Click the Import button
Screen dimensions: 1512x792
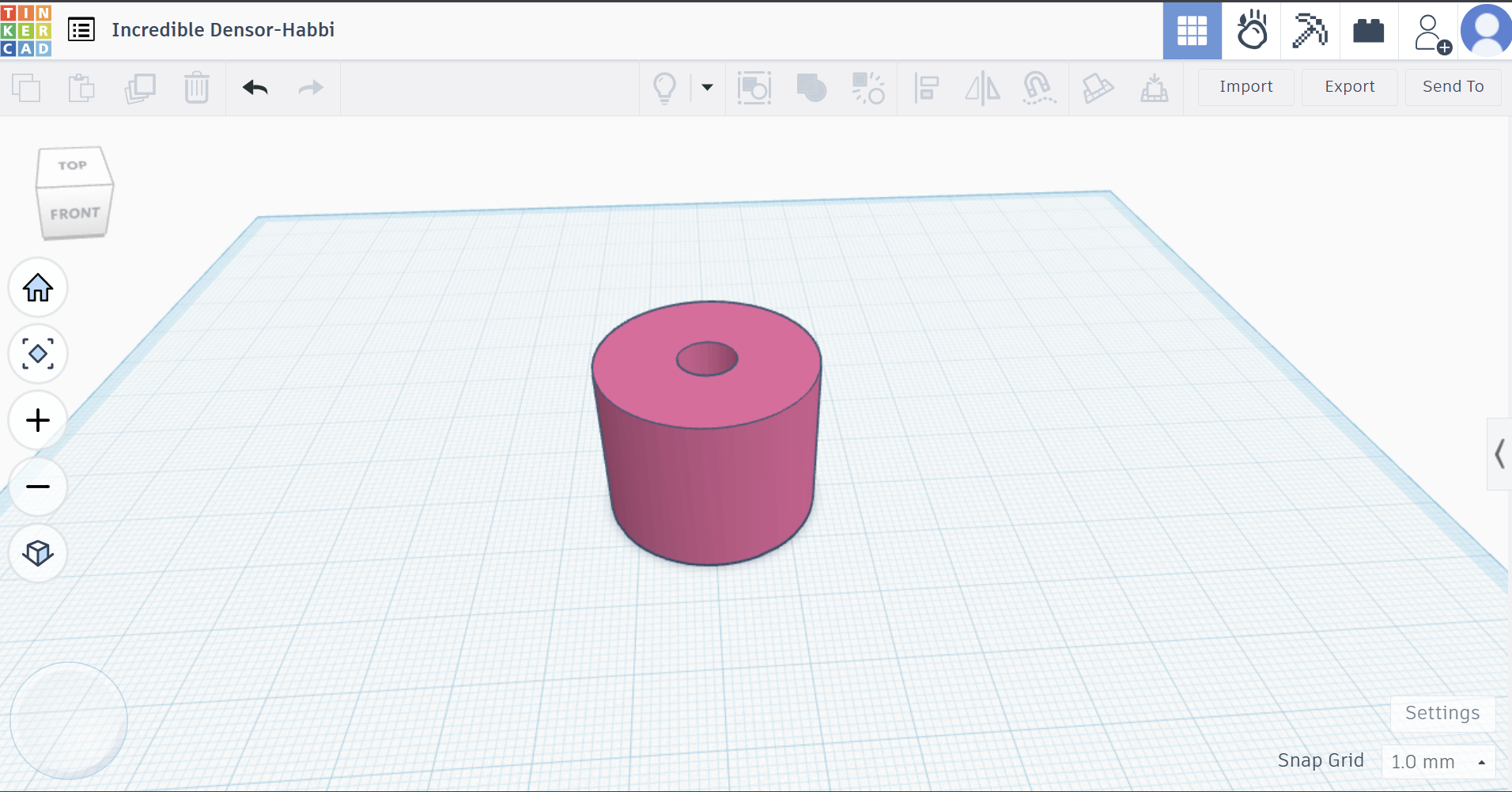pyautogui.click(x=1246, y=87)
